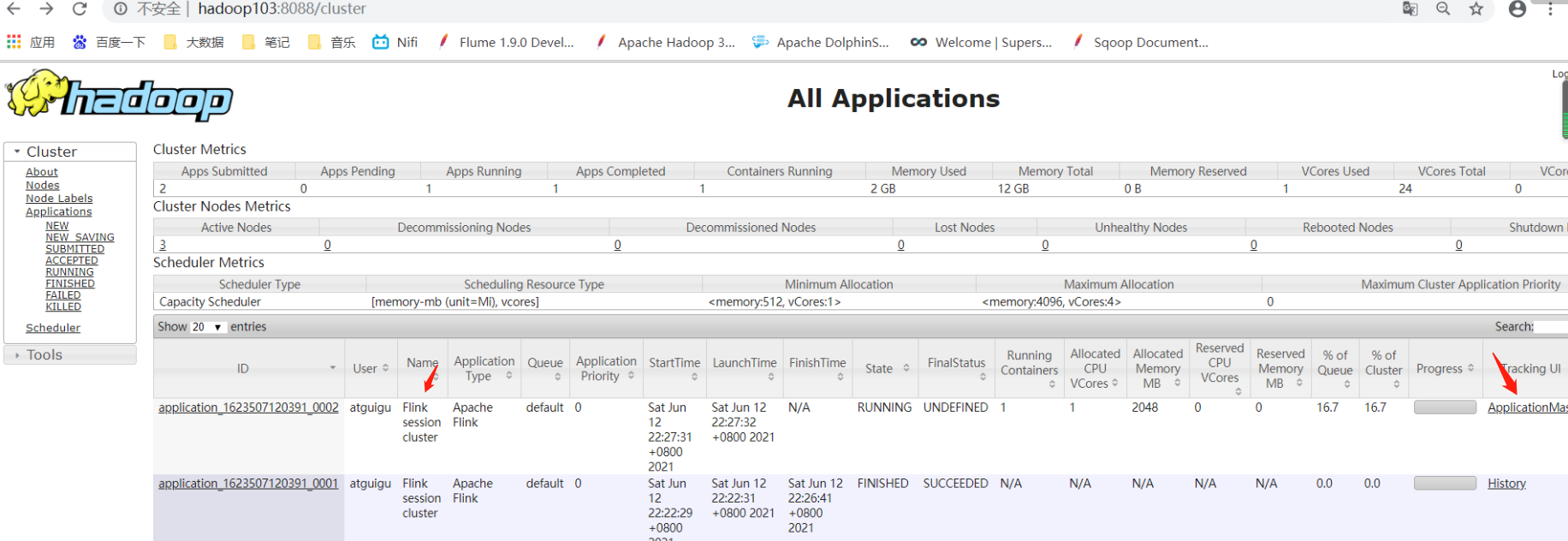Sort table by Queue column
The width and height of the screenshot is (1568, 541).
click(x=545, y=368)
